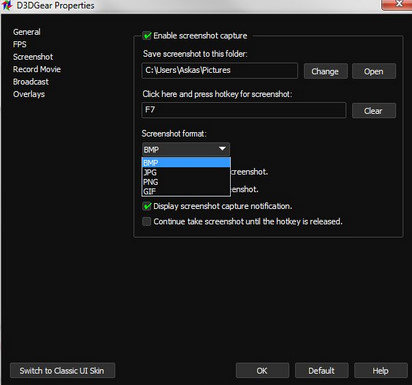Enable continue take screenshot until hotkey released
This screenshot has width=412, height=385.
point(147,222)
